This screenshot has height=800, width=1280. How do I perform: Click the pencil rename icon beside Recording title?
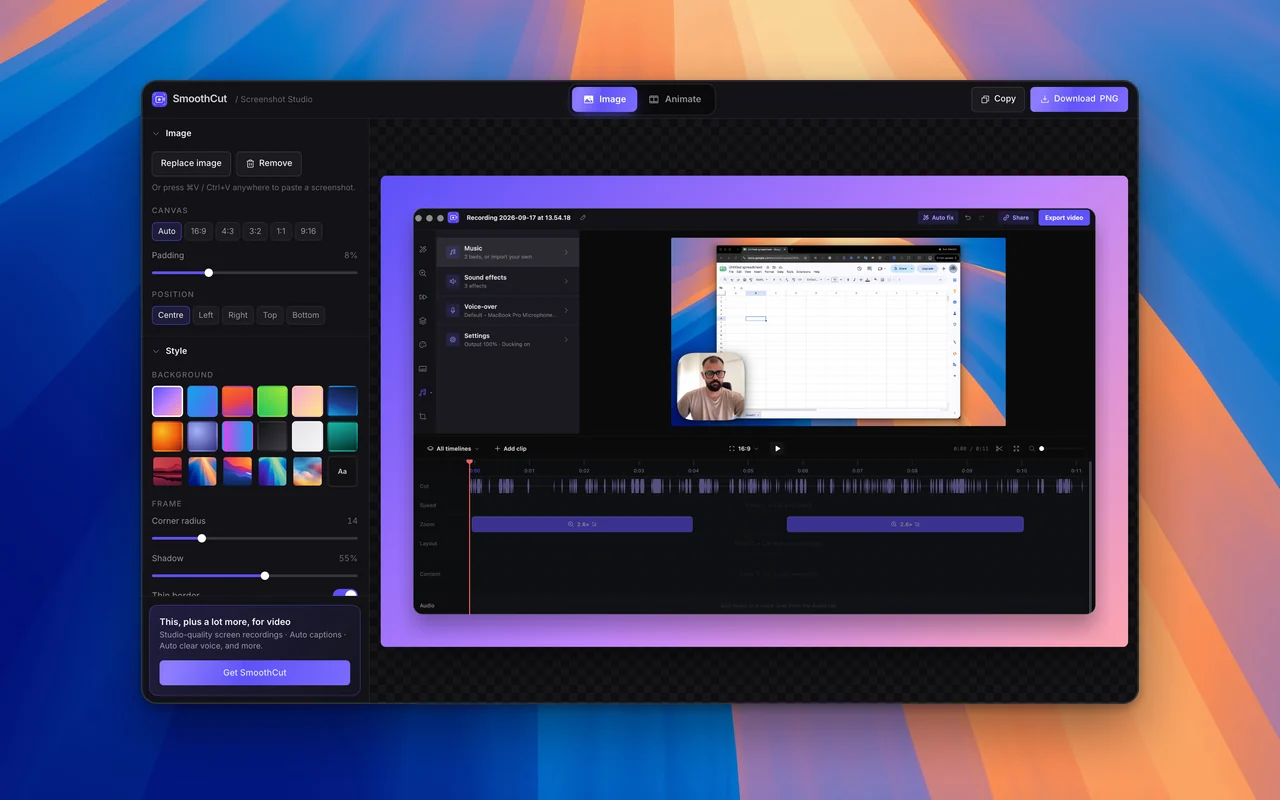click(x=583, y=217)
